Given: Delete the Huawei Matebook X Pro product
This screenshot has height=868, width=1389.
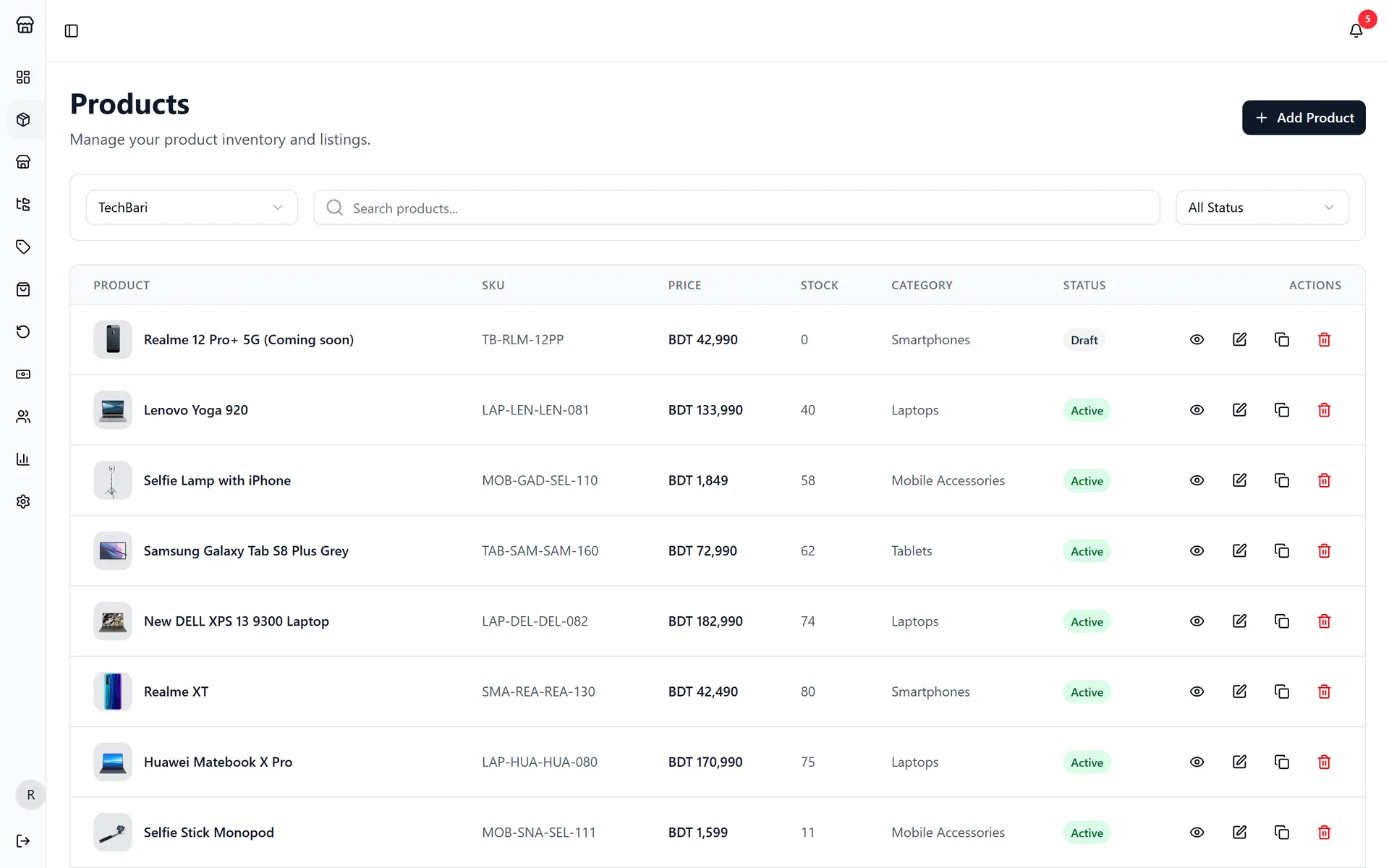Looking at the screenshot, I should tap(1324, 762).
